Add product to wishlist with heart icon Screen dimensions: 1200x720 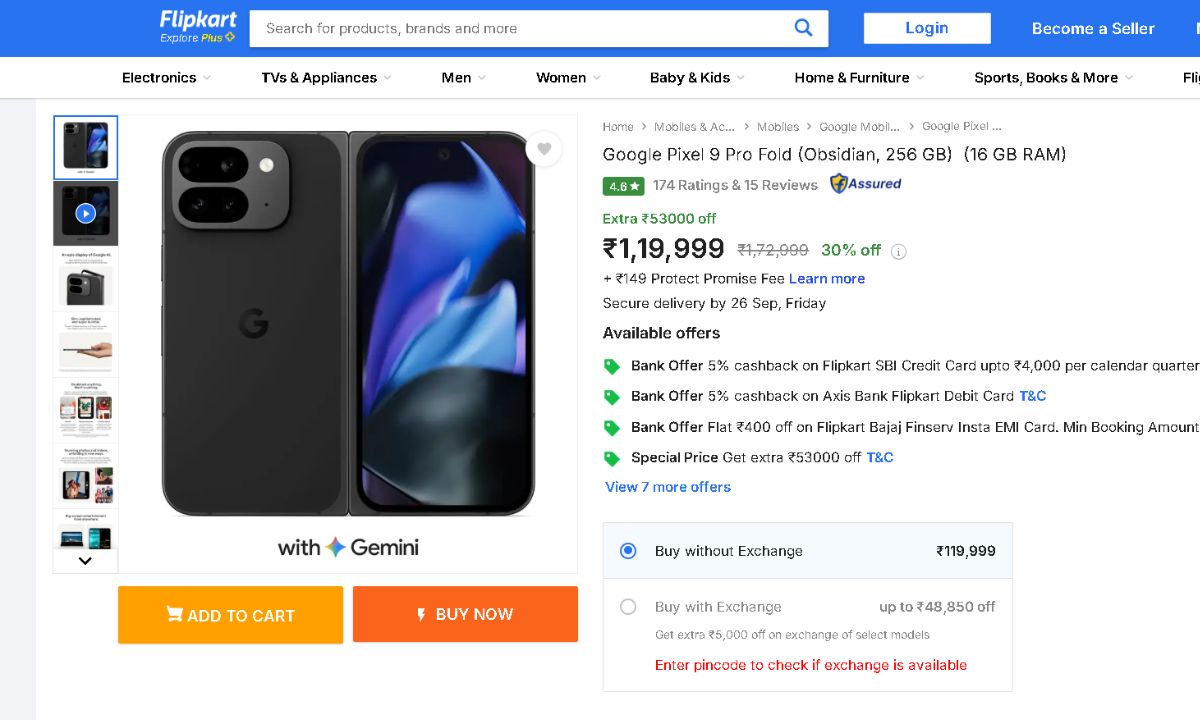[544, 149]
